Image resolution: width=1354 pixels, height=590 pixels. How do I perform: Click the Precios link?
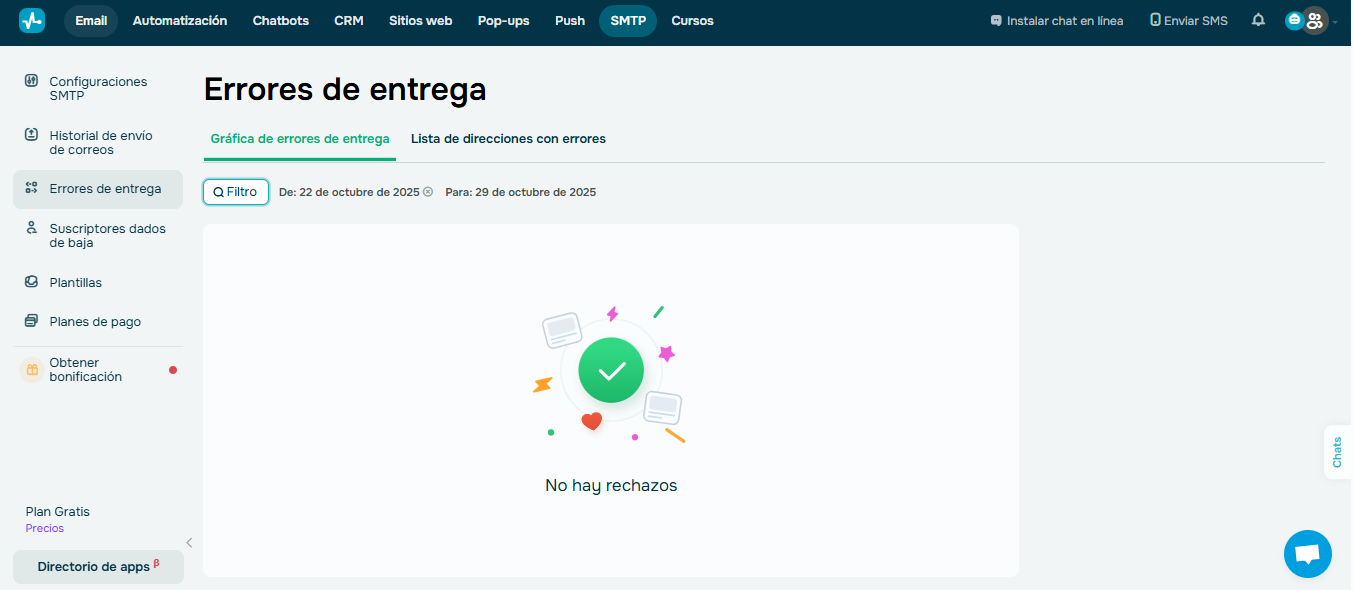click(44, 527)
